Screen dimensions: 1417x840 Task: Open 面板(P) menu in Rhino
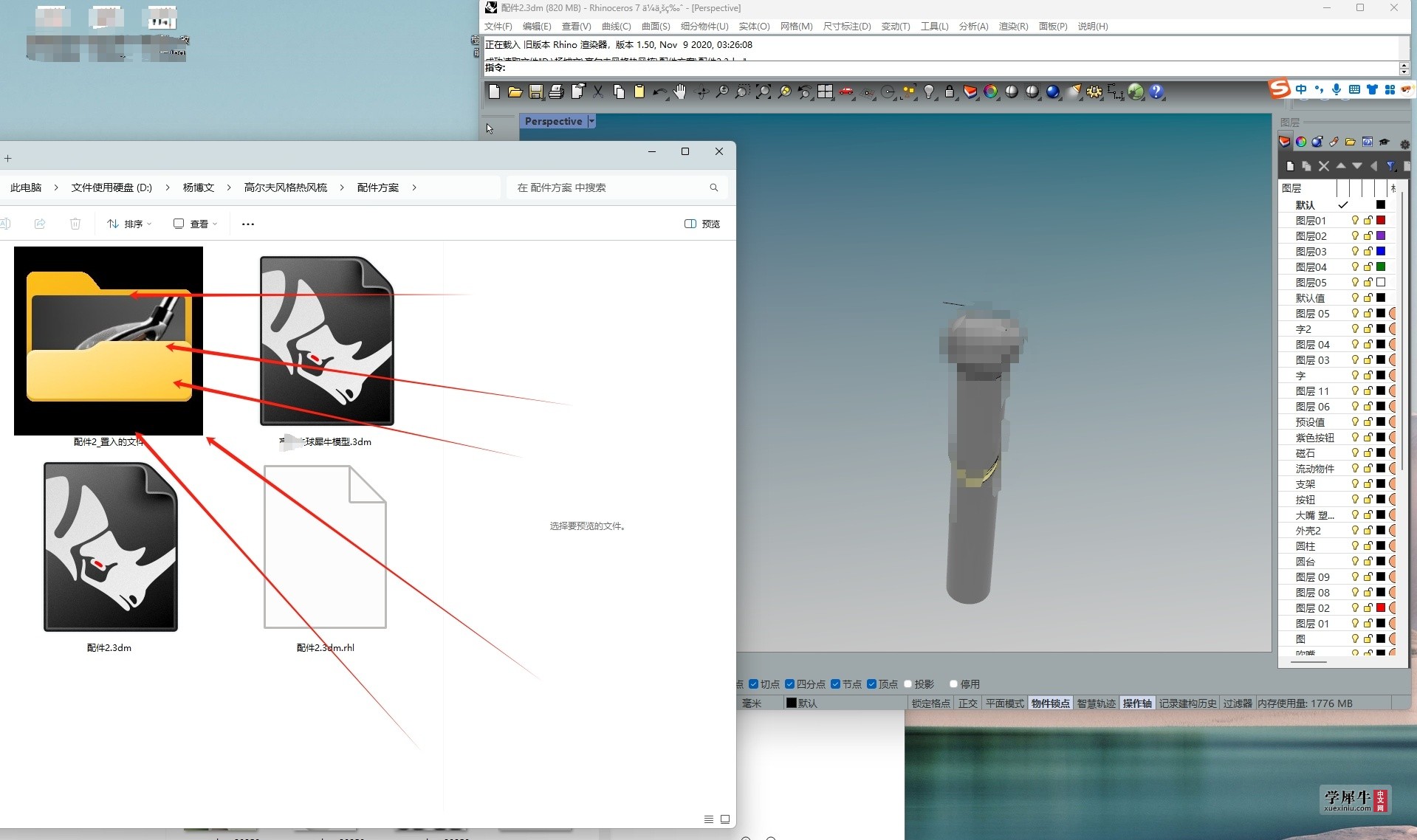tap(1053, 26)
